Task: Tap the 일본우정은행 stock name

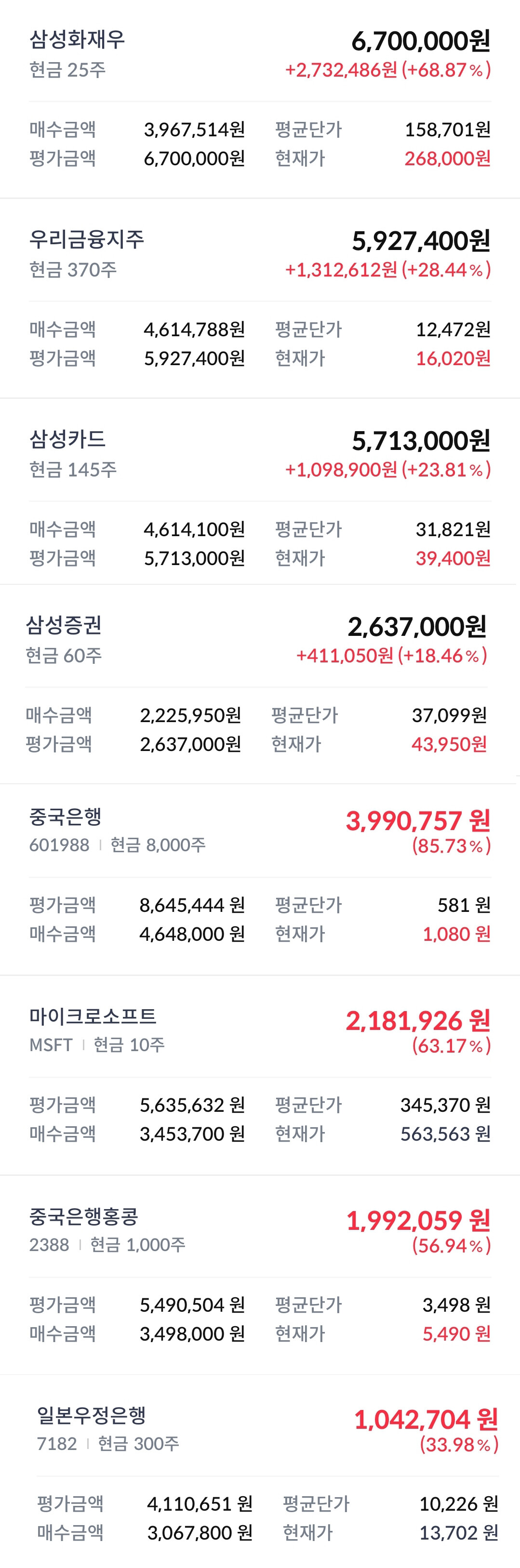Action: click(92, 1415)
